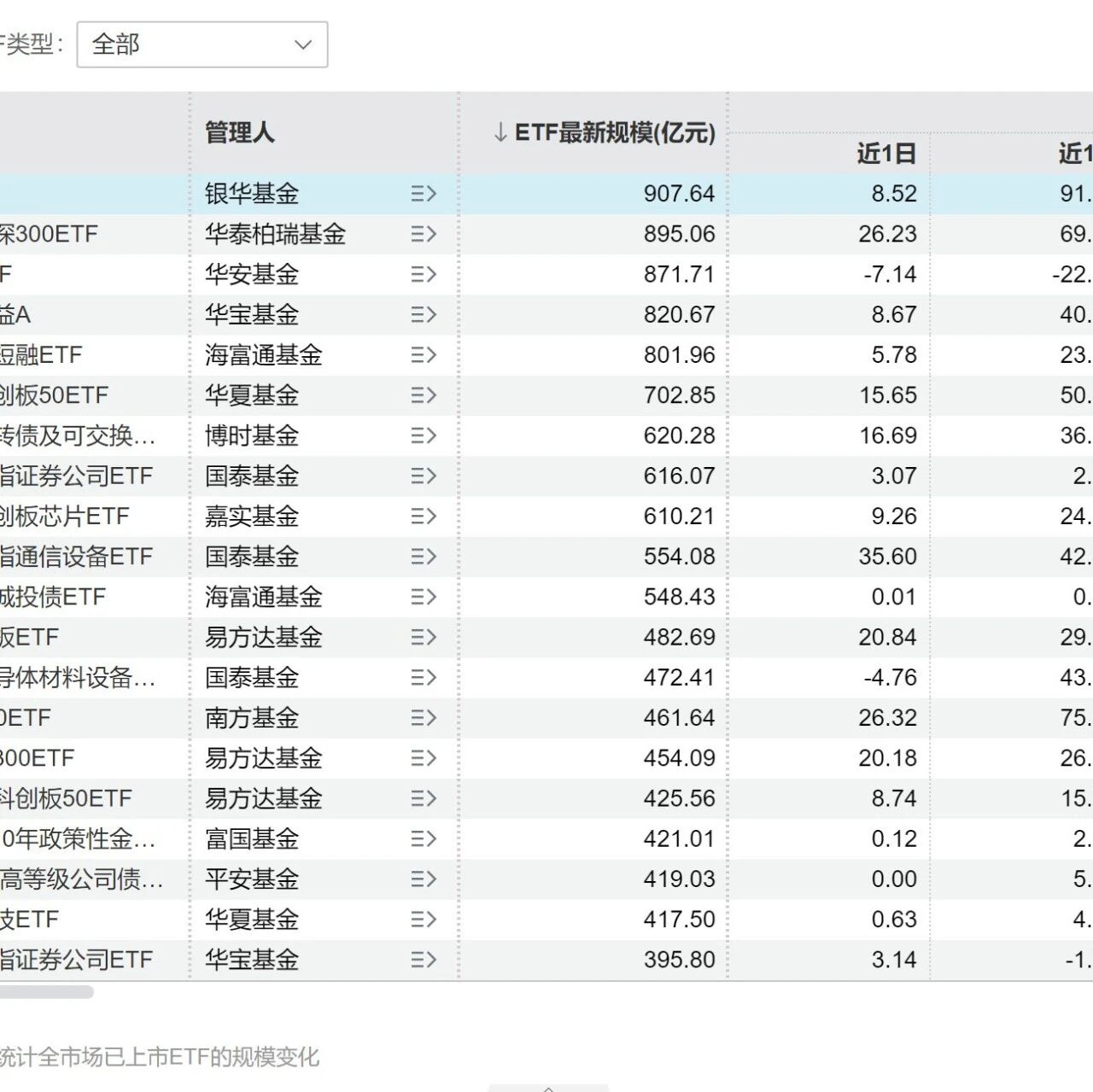Select the 近1日 value 0.00

[894, 879]
